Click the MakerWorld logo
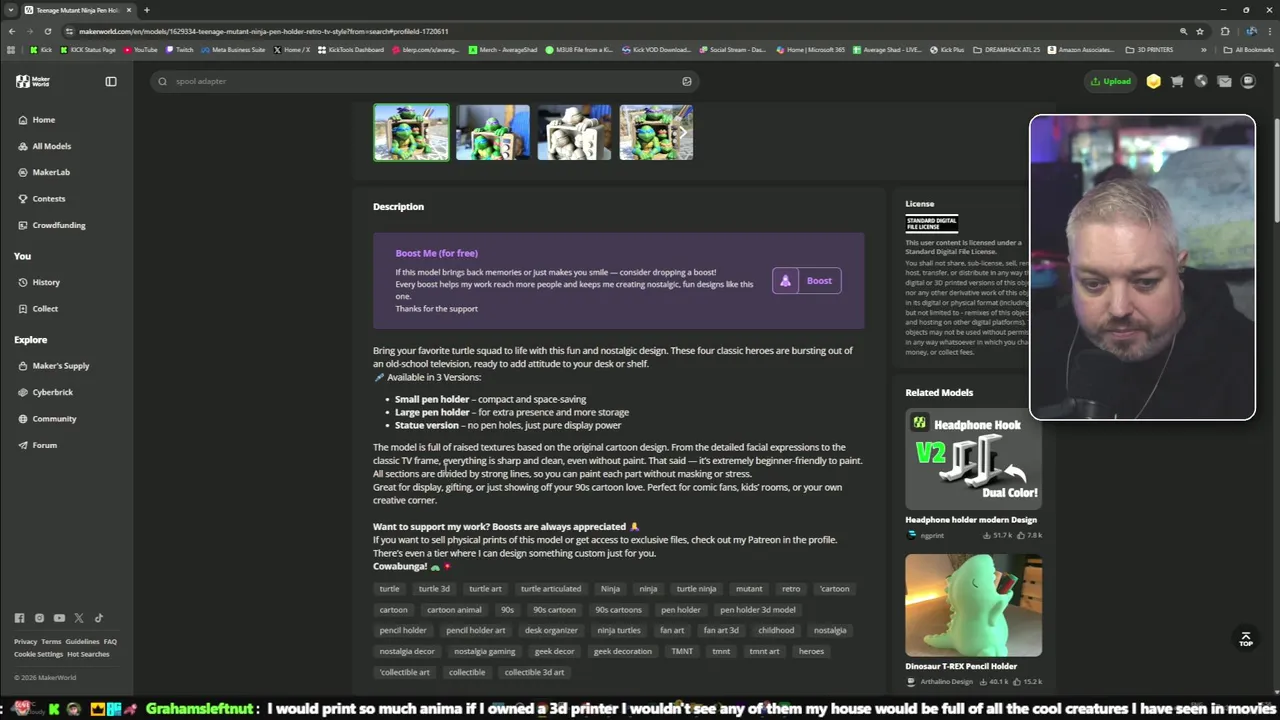The image size is (1280, 720). [x=32, y=81]
